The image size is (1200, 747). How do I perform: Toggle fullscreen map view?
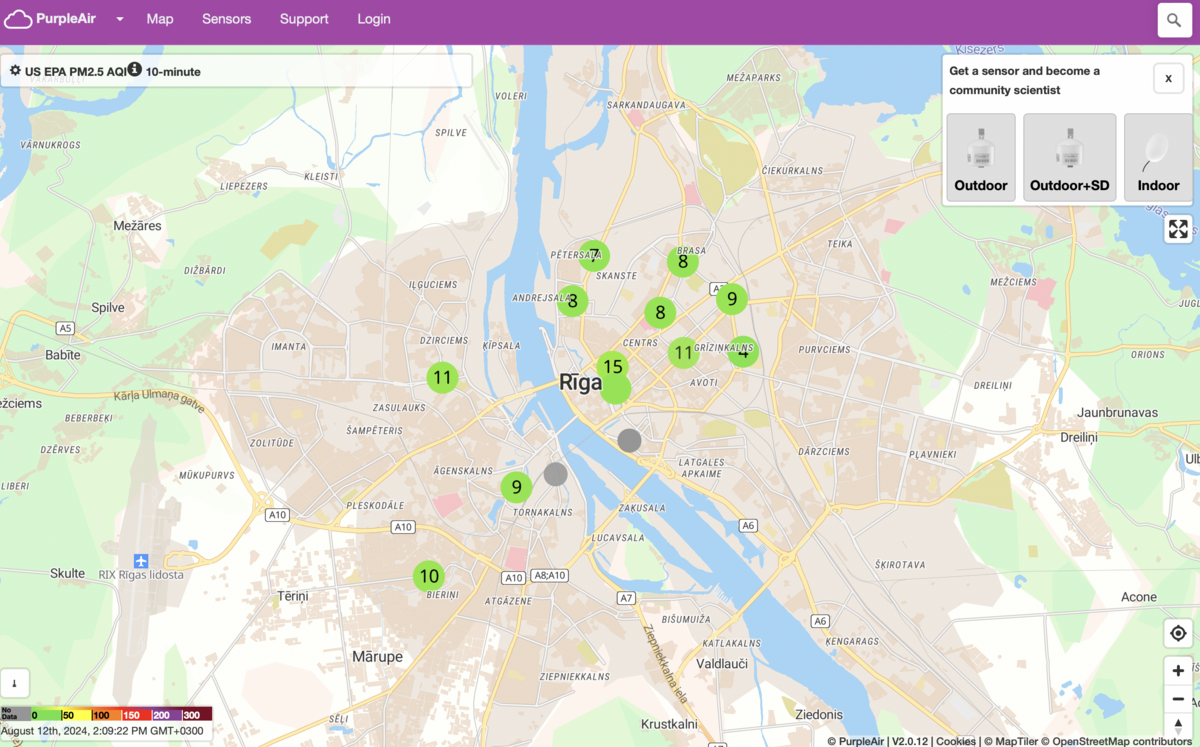point(1178,229)
